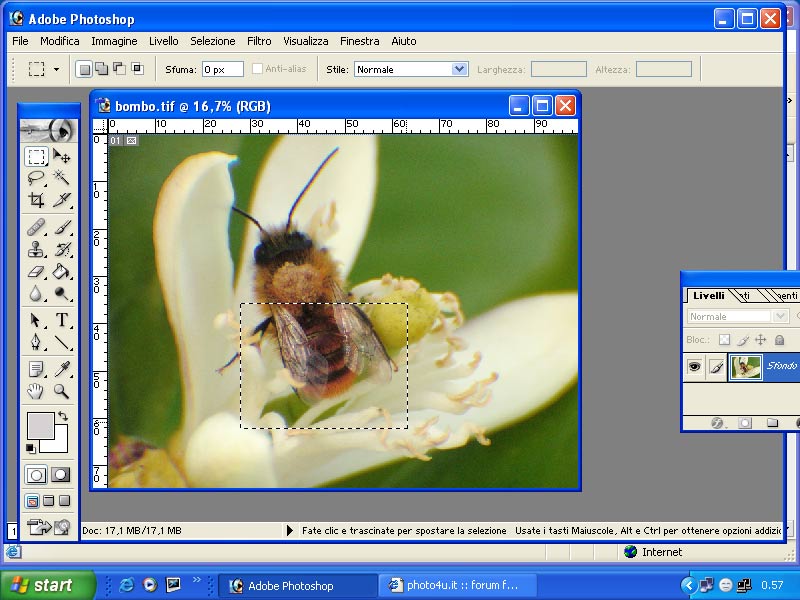Select the Lasso tool
Image resolution: width=800 pixels, height=600 pixels.
click(x=36, y=178)
